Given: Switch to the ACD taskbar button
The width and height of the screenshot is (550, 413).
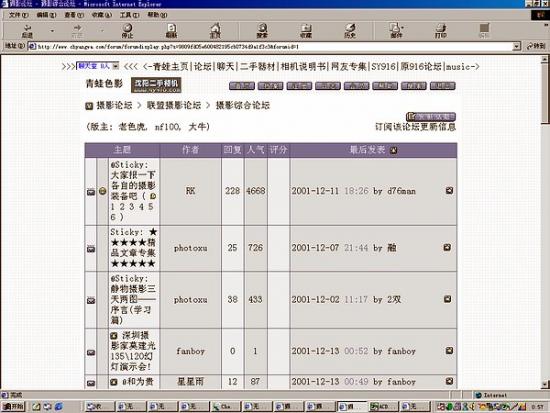Looking at the screenshot, I should pos(384,406).
